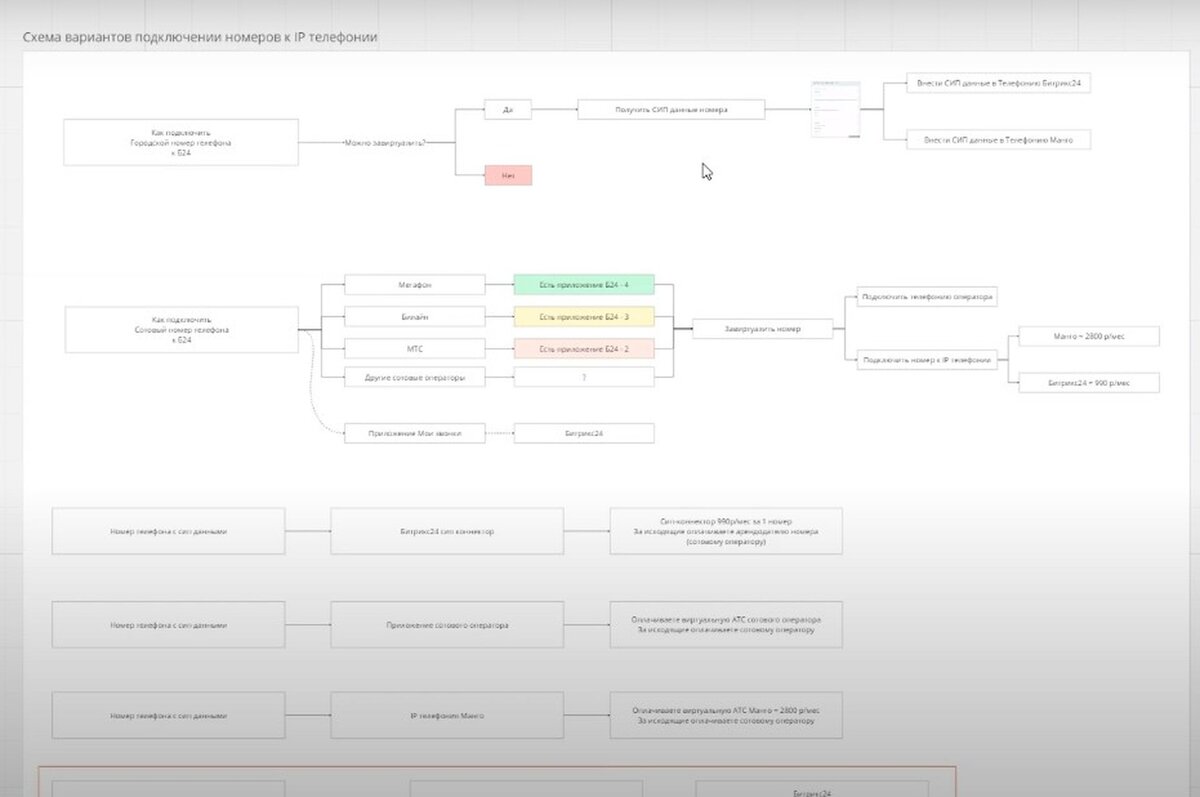Click the 'Можно завиртуалить?' label
This screenshot has height=797, width=1200.
coord(385,143)
